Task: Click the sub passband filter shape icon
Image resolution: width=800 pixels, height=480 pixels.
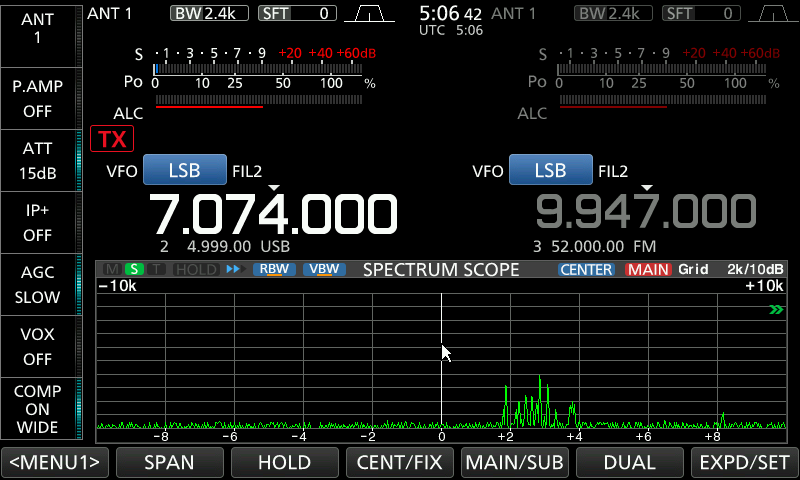Action: [x=771, y=13]
